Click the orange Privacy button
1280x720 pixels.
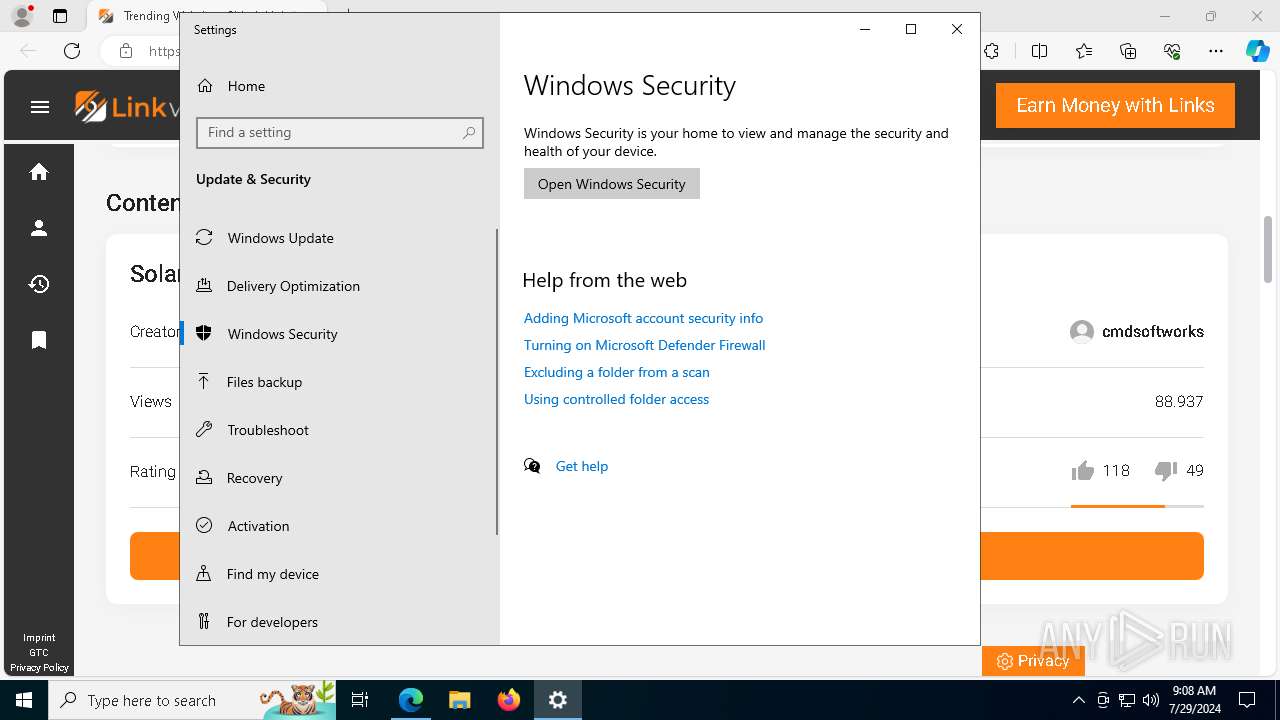point(1033,661)
